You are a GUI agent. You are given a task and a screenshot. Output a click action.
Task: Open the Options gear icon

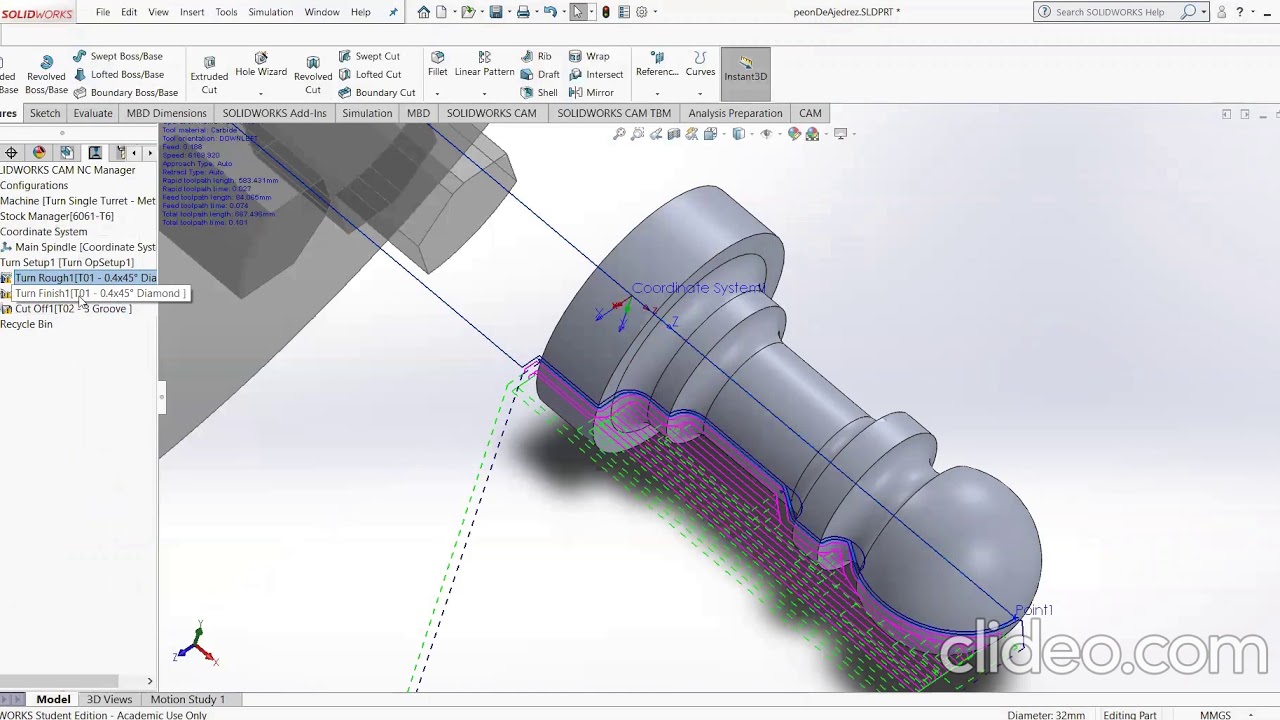pyautogui.click(x=642, y=12)
